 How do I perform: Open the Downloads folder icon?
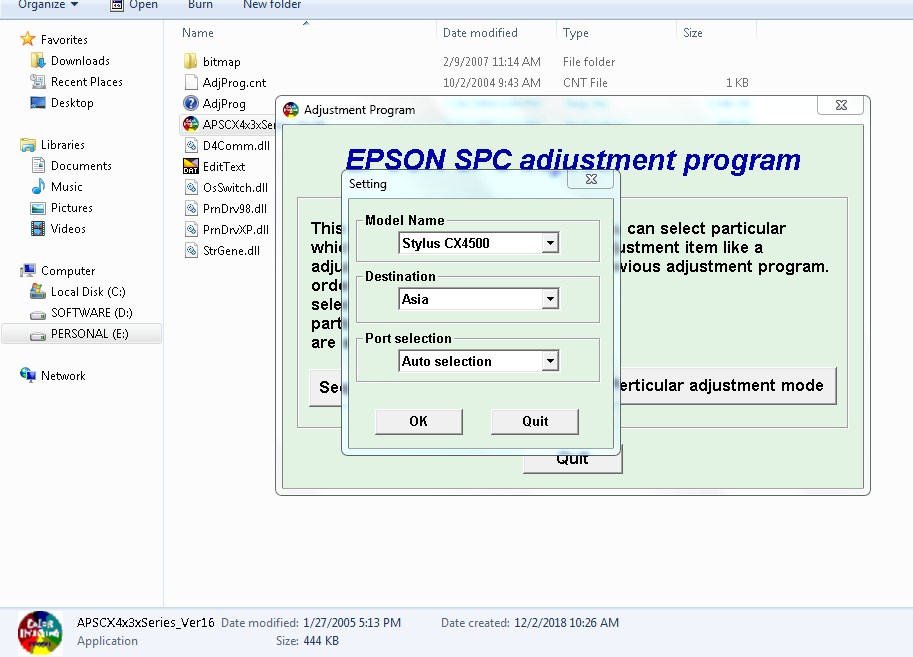pos(38,61)
